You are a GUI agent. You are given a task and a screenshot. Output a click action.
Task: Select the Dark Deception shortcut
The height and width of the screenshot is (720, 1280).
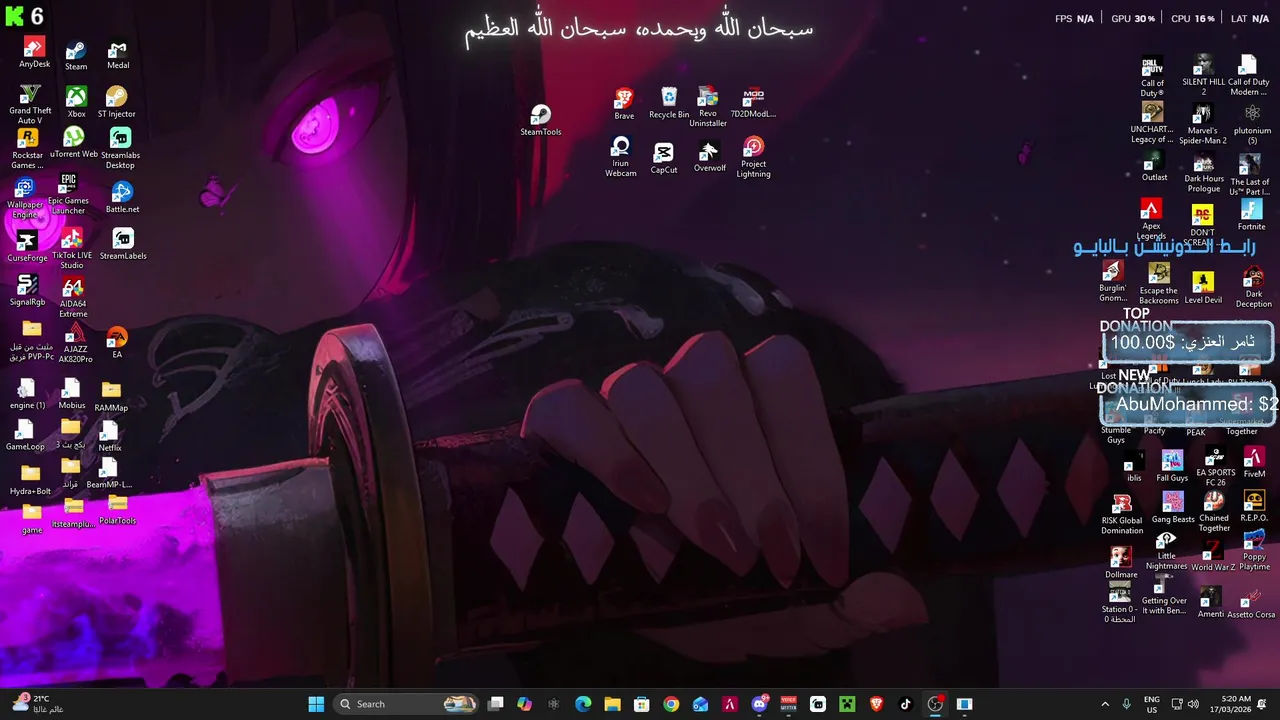(x=1253, y=287)
